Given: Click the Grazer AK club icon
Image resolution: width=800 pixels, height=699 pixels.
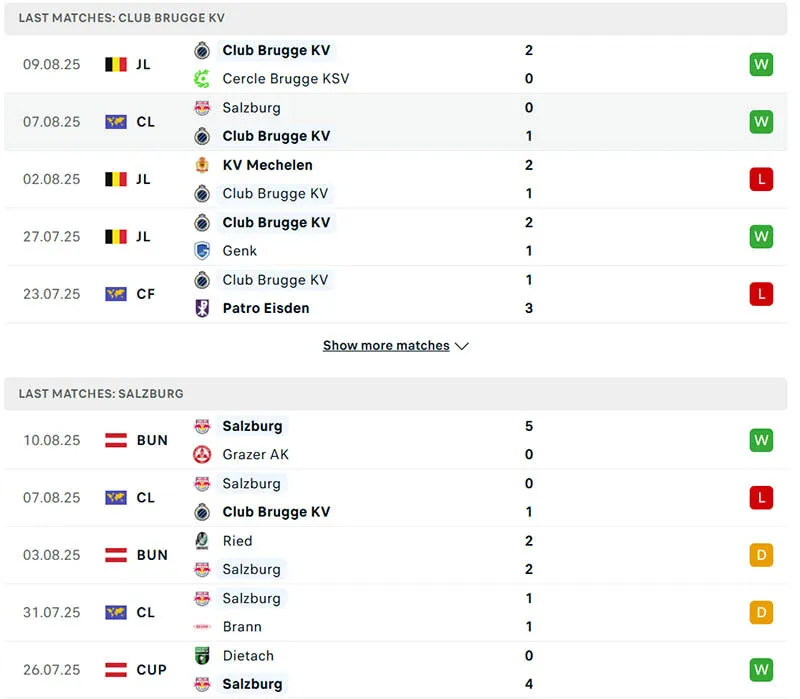Looking at the screenshot, I should 205,454.
